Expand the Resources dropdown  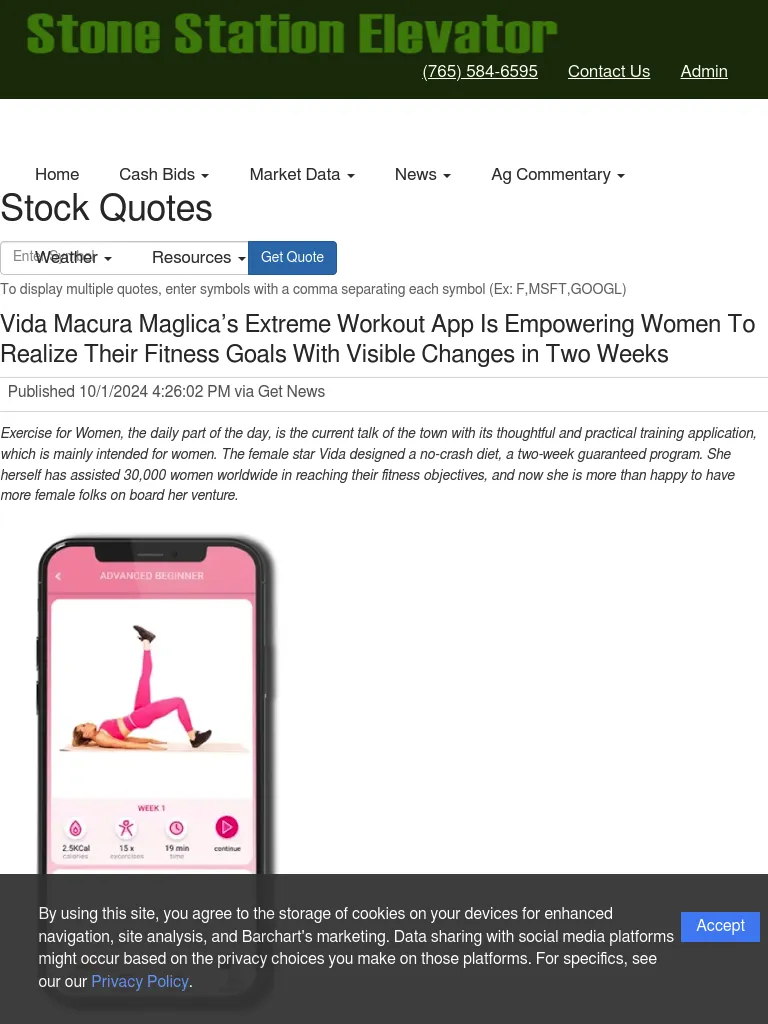[199, 257]
